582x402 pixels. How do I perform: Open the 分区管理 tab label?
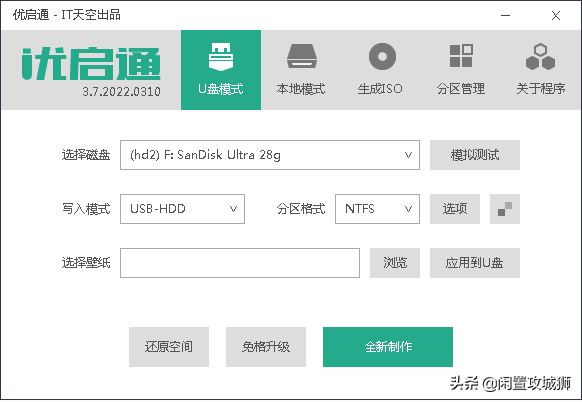click(x=461, y=89)
